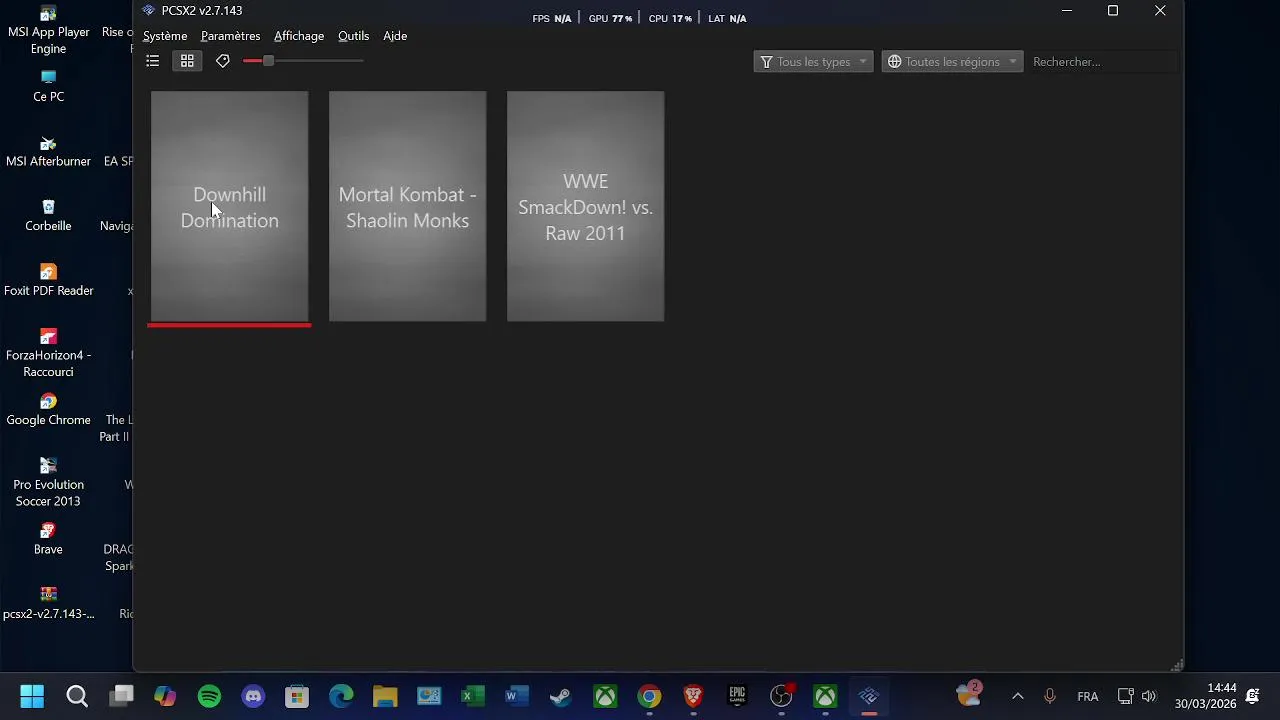Expand the Toutes les régions dropdown

tap(952, 62)
